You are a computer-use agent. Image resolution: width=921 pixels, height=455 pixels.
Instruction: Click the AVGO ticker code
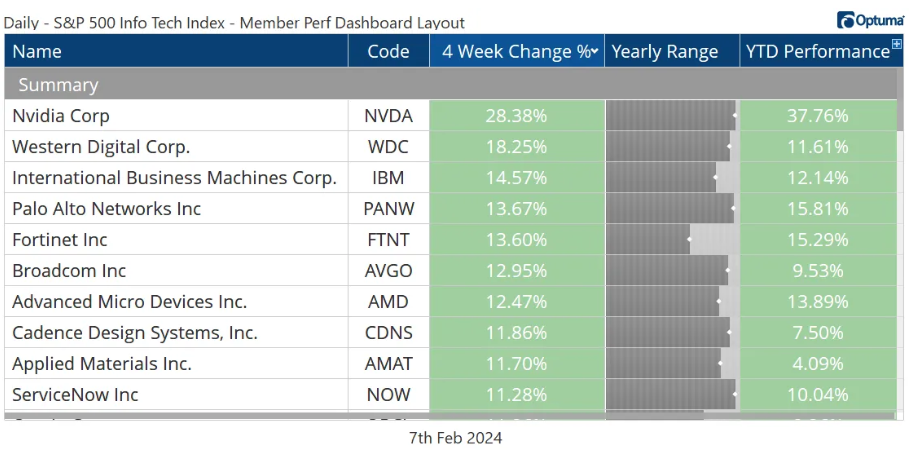(x=388, y=271)
